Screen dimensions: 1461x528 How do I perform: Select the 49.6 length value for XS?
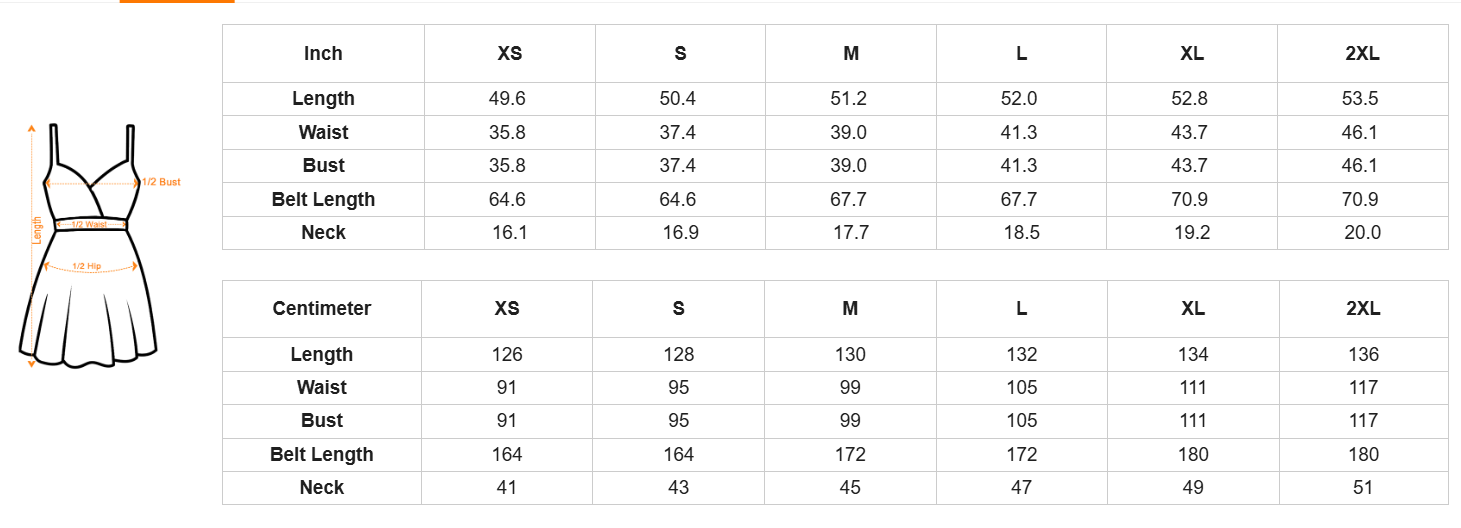pyautogui.click(x=507, y=99)
